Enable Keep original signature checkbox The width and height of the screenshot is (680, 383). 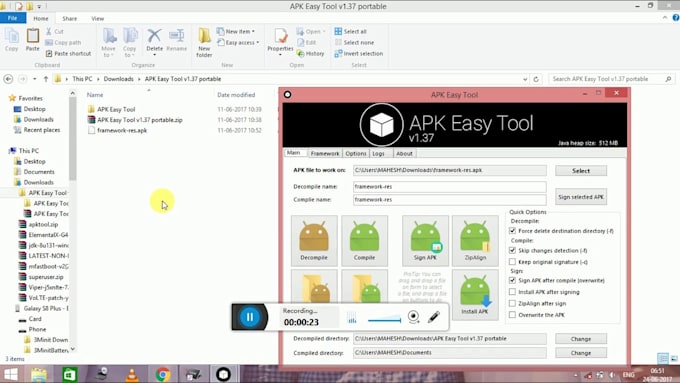513,262
